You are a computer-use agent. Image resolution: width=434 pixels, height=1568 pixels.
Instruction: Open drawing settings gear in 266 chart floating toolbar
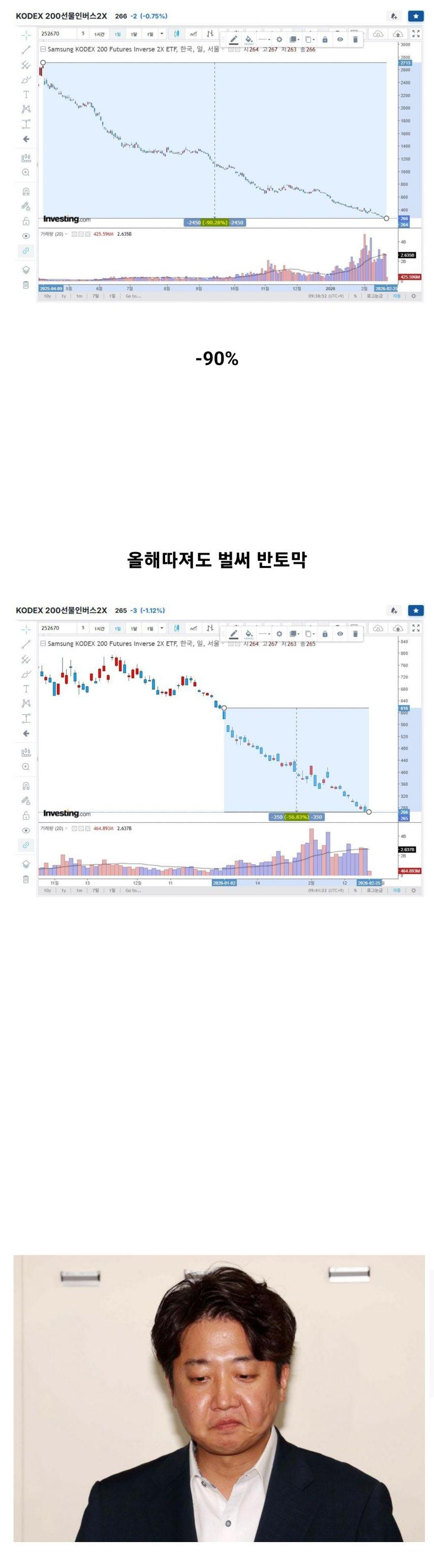(x=280, y=40)
